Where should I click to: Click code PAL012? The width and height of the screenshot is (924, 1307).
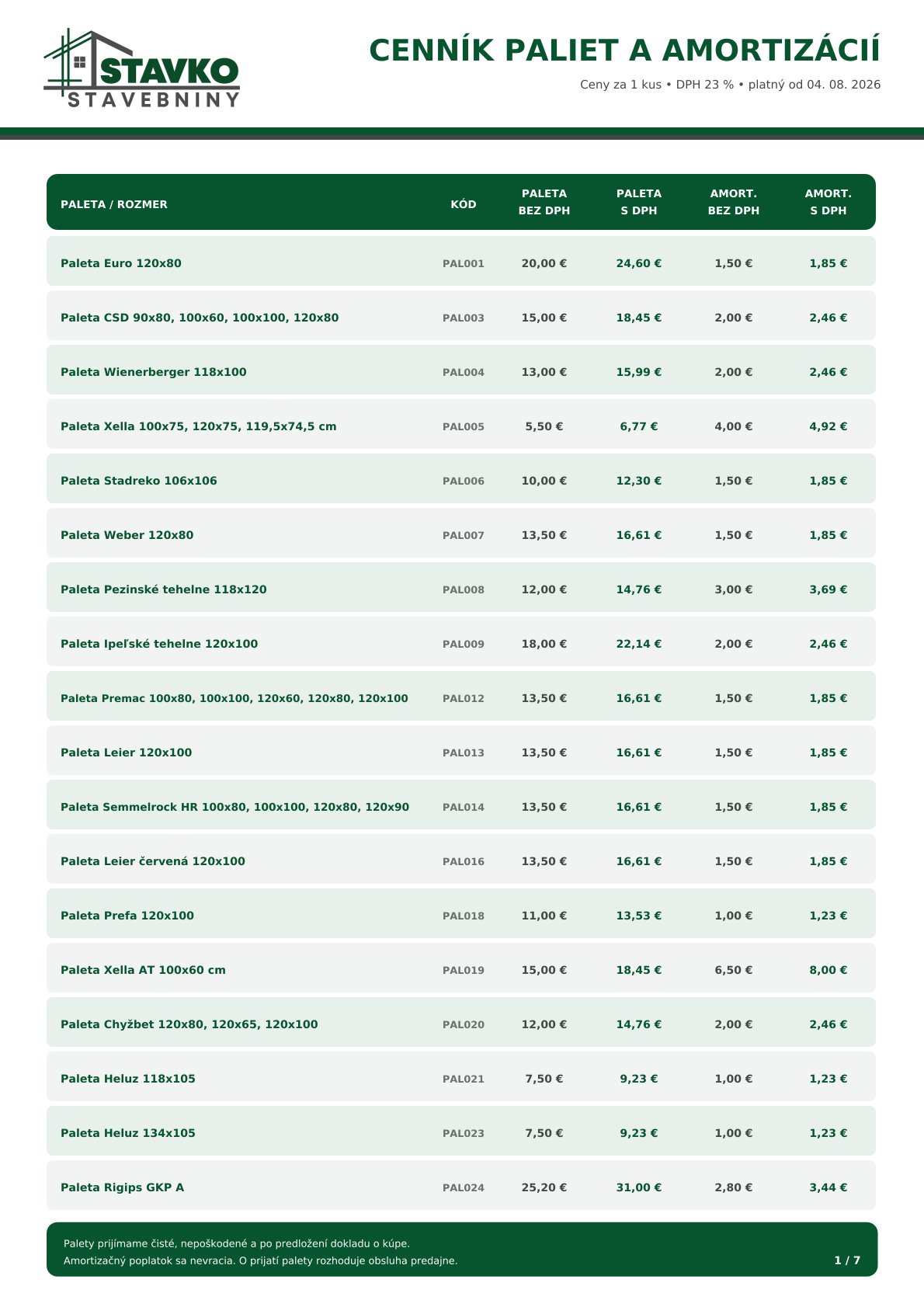[464, 698]
